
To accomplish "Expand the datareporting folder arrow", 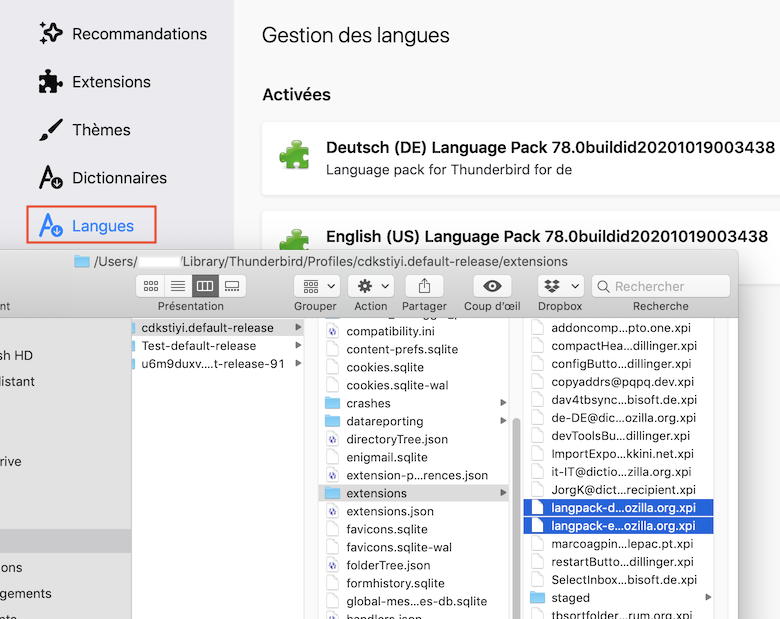I will tap(503, 420).
